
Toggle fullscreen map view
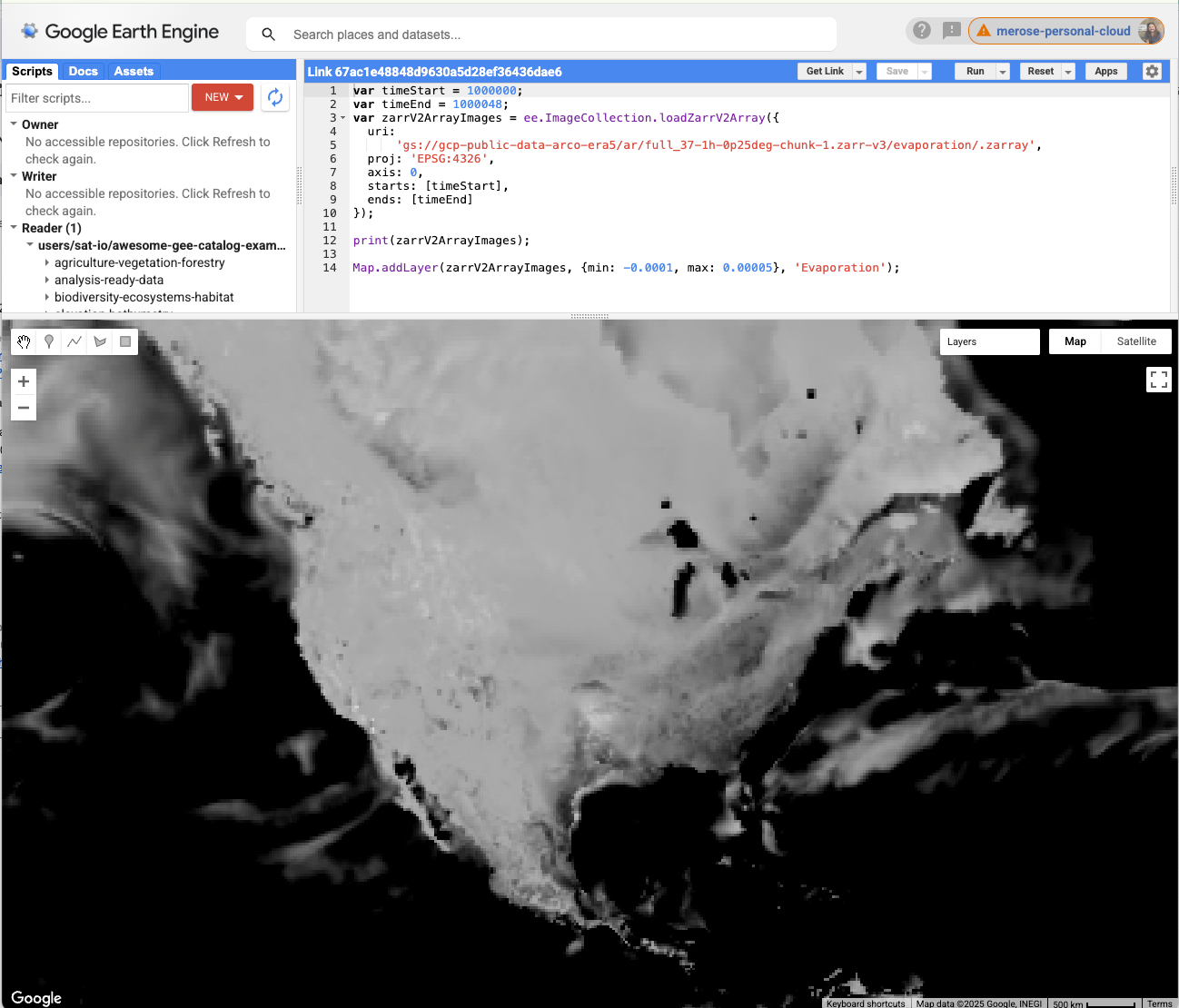click(1159, 380)
